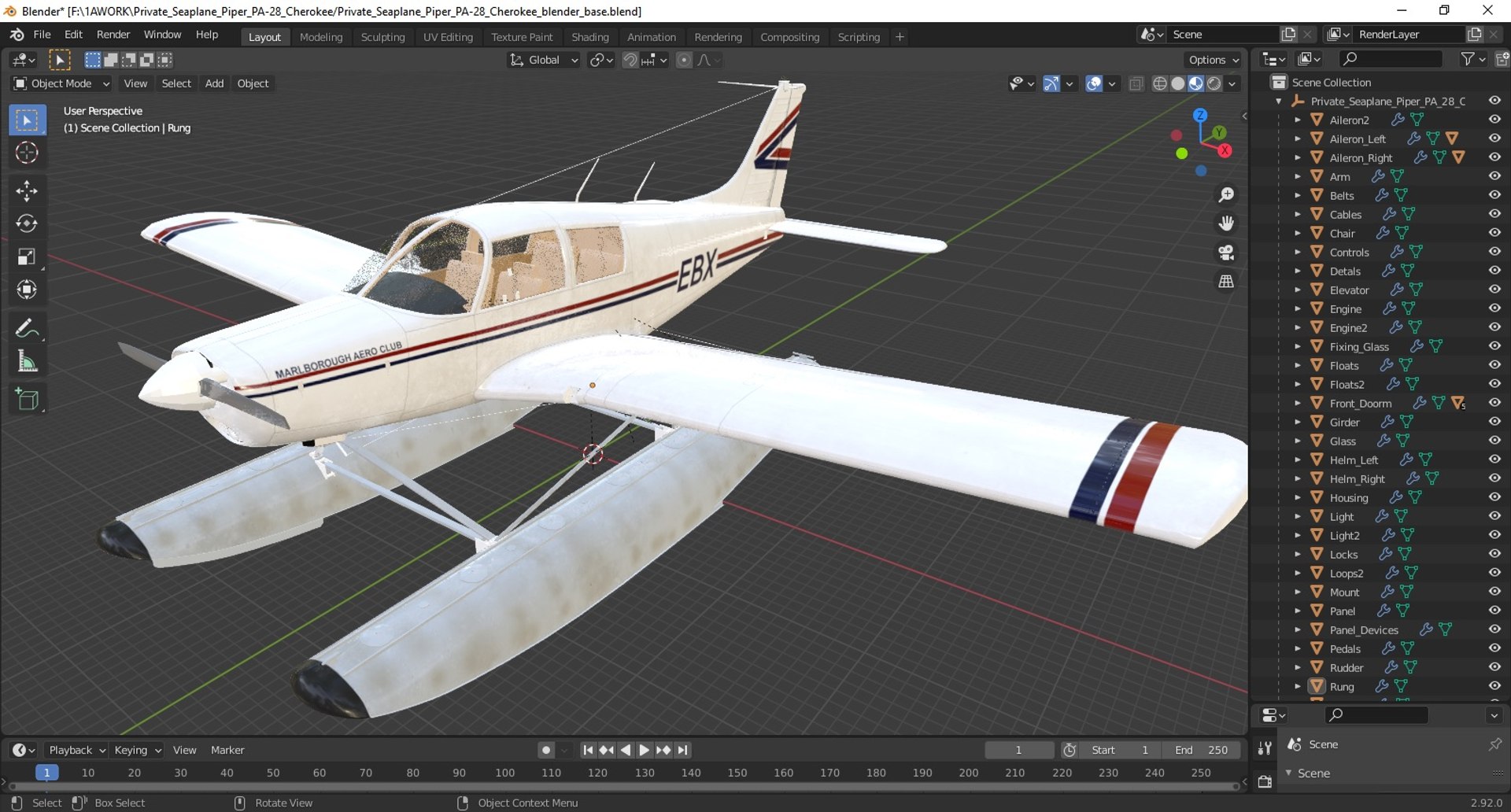Hide the Engine object with its eye icon
This screenshot has height=812, width=1511.
coord(1494,308)
